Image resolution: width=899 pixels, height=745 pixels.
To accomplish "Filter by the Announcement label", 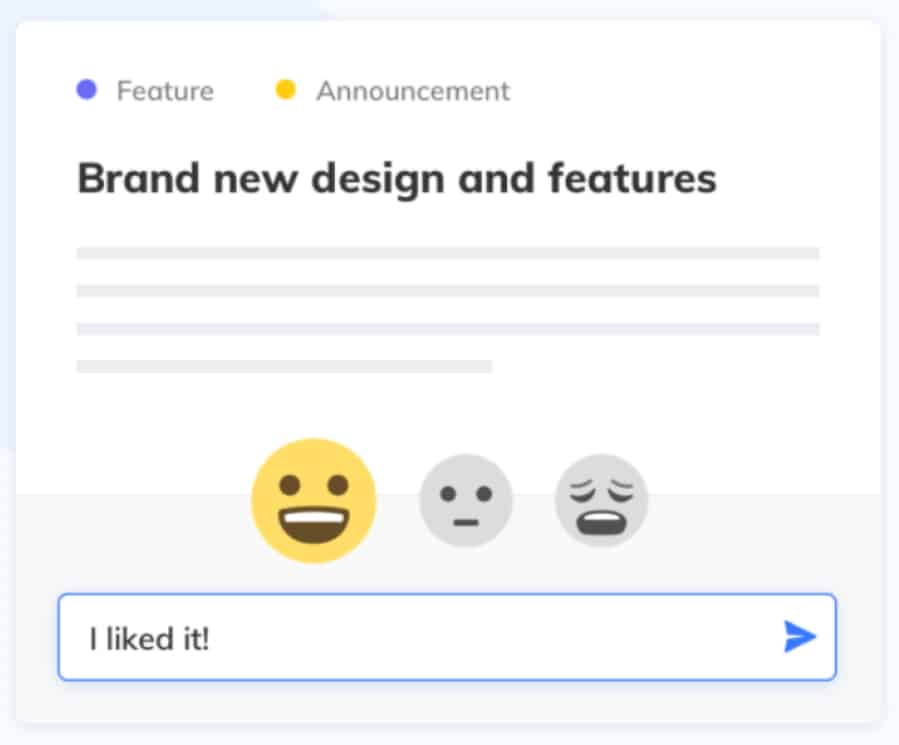I will pos(413,91).
